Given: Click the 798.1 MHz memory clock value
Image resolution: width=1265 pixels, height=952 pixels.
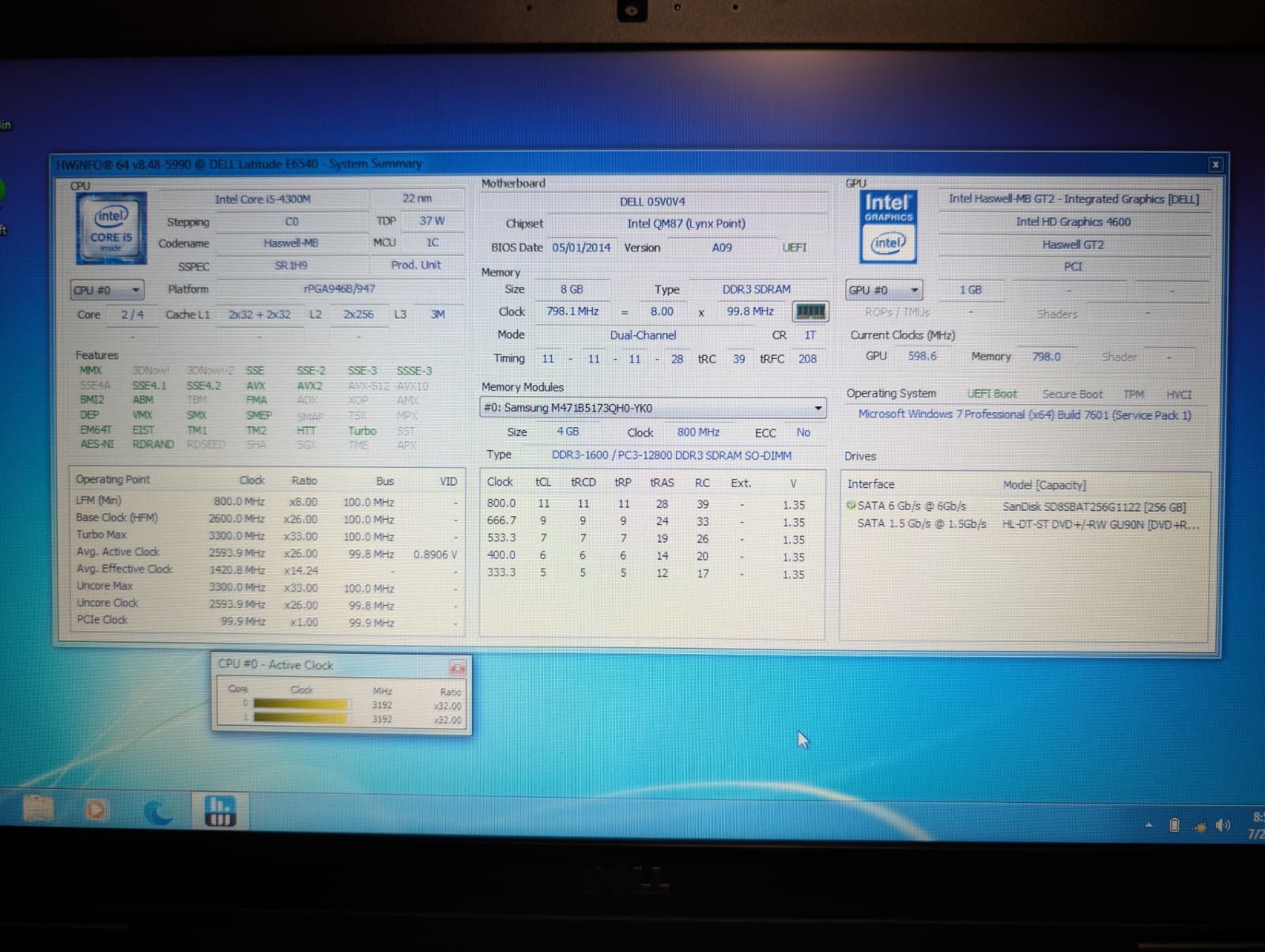Looking at the screenshot, I should (x=572, y=312).
